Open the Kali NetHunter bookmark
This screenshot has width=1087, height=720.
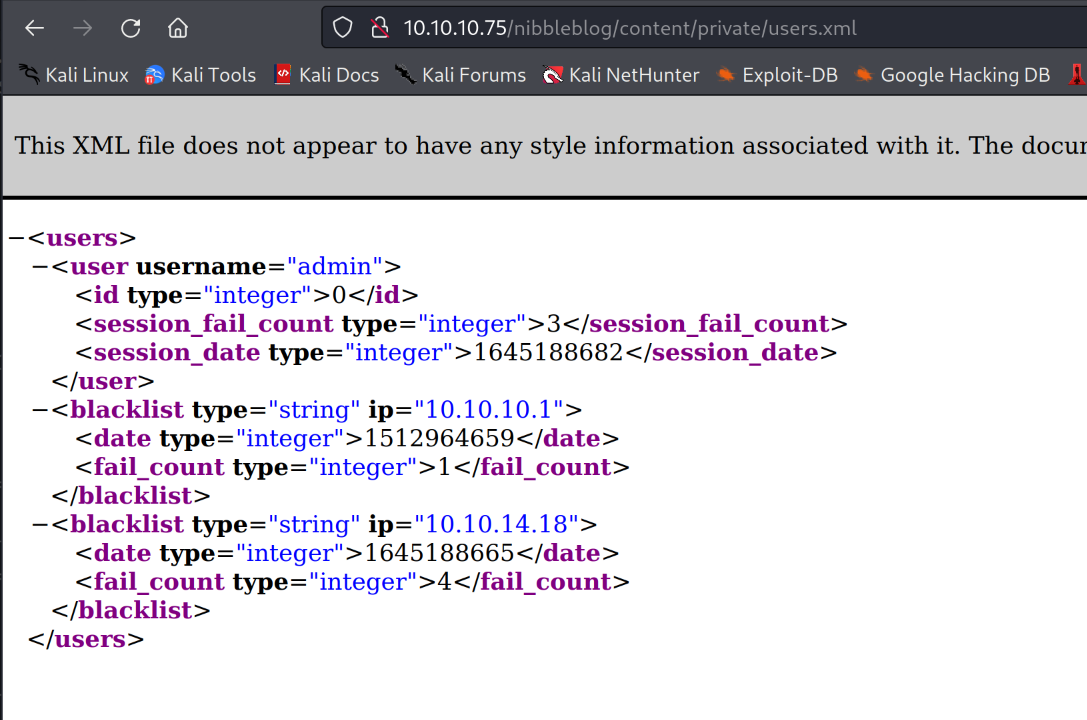click(621, 75)
